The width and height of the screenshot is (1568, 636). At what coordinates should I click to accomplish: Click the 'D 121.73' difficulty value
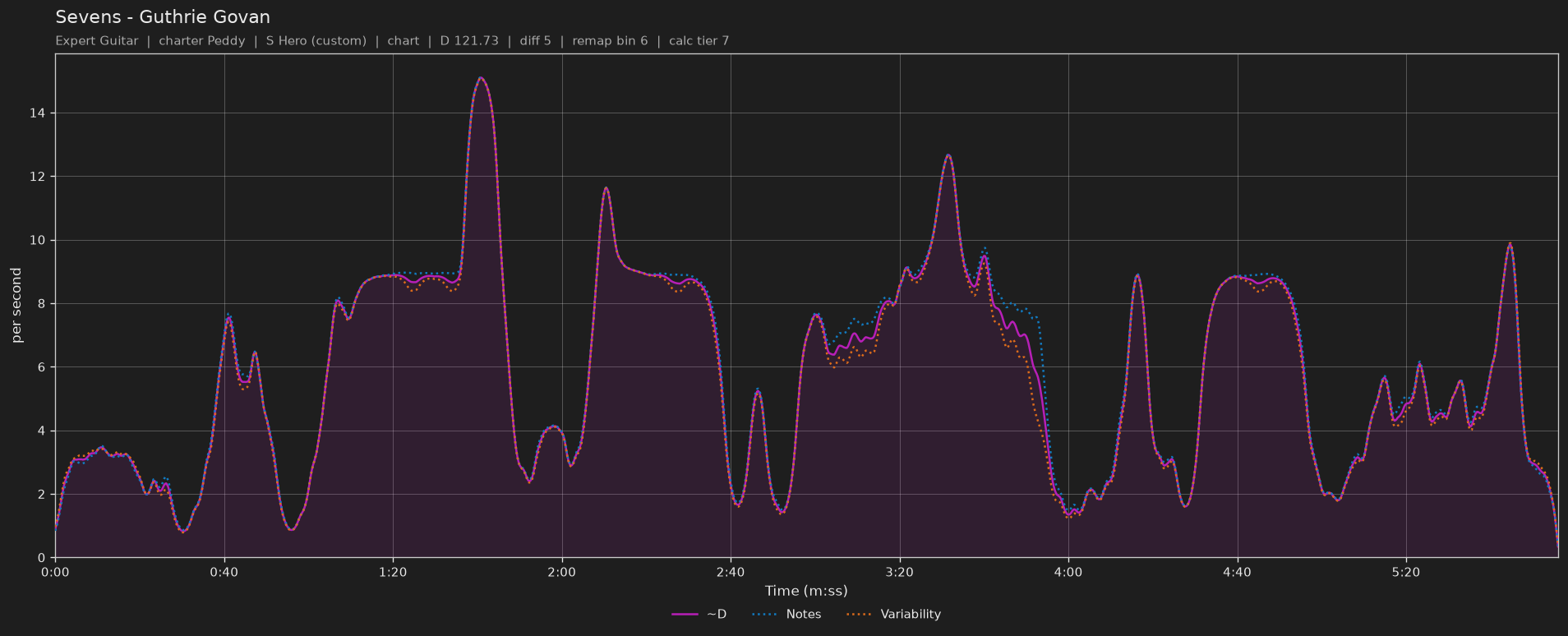pos(469,41)
